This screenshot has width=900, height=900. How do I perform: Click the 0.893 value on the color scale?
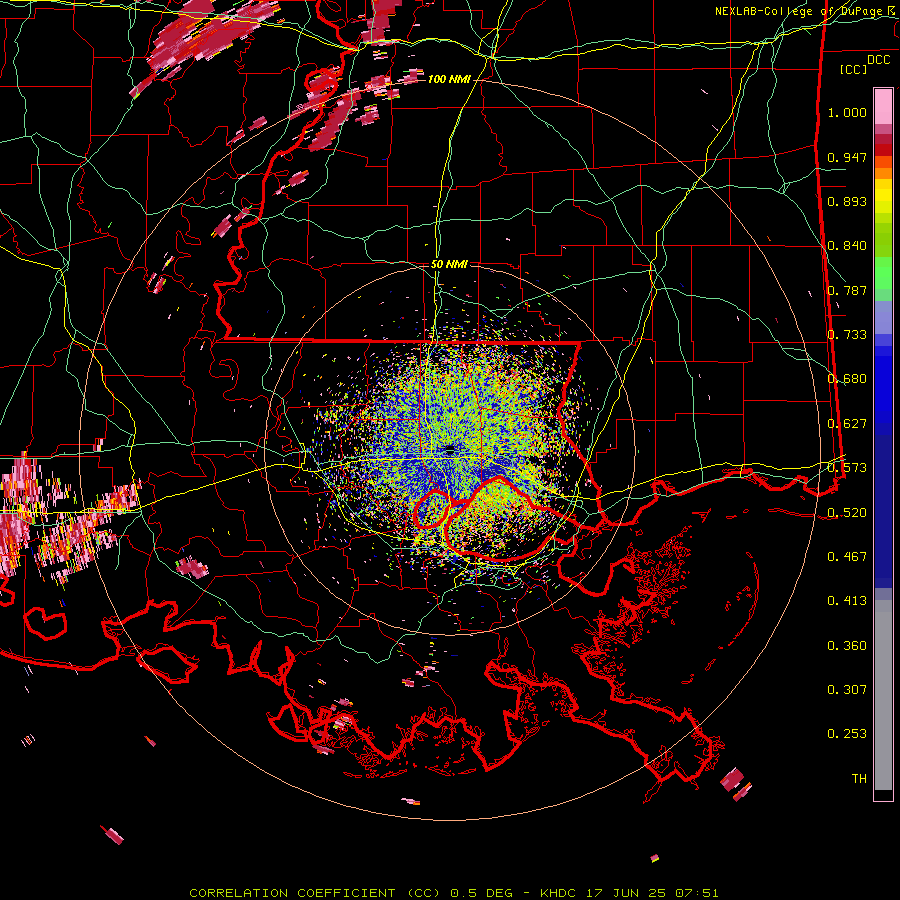click(x=847, y=201)
